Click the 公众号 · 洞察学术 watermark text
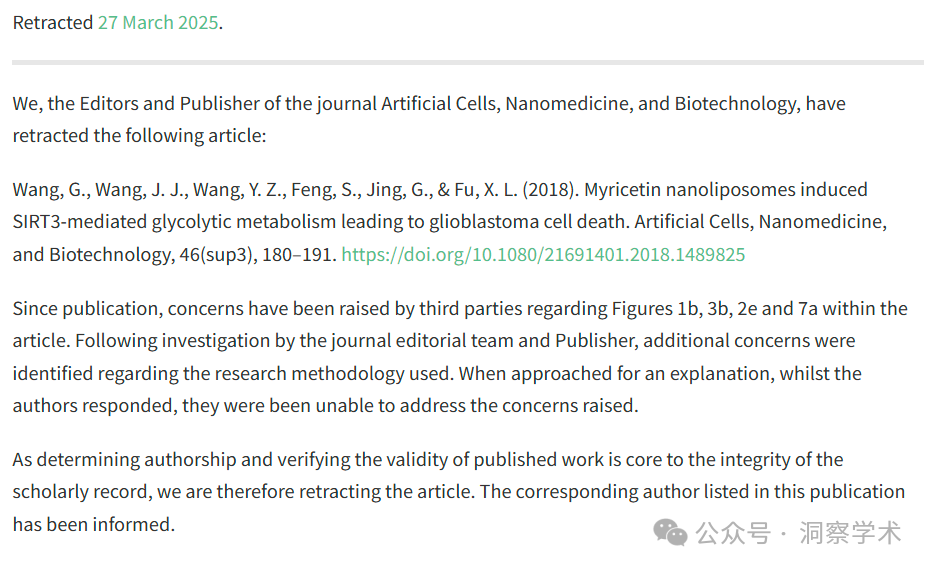This screenshot has width=931, height=570. [x=798, y=533]
